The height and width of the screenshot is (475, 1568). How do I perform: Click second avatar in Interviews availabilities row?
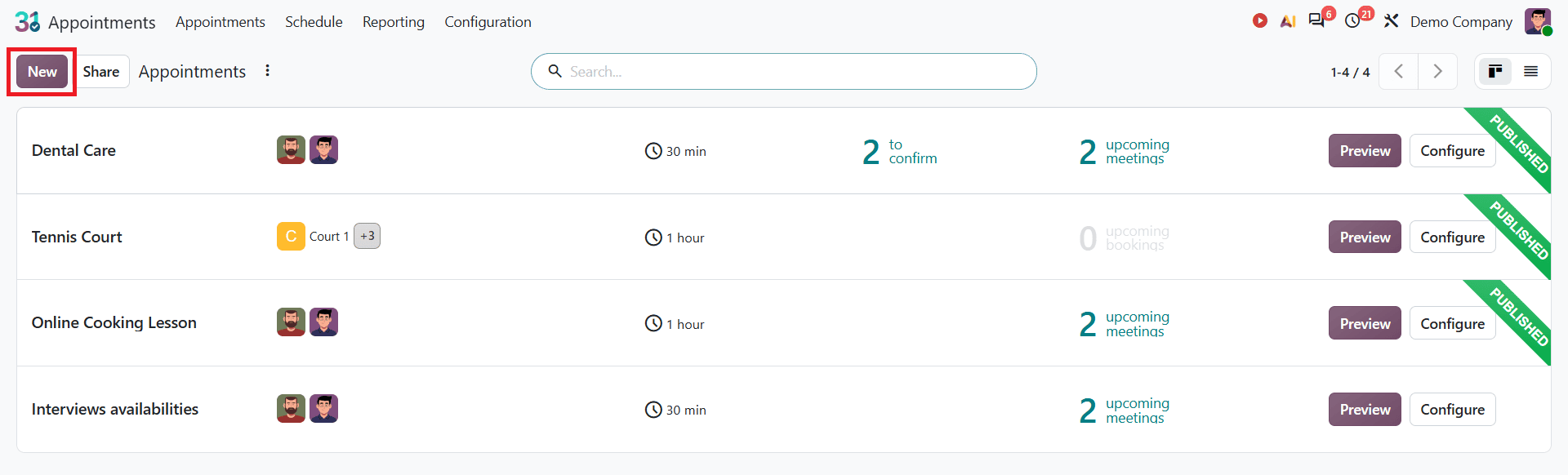click(x=323, y=409)
